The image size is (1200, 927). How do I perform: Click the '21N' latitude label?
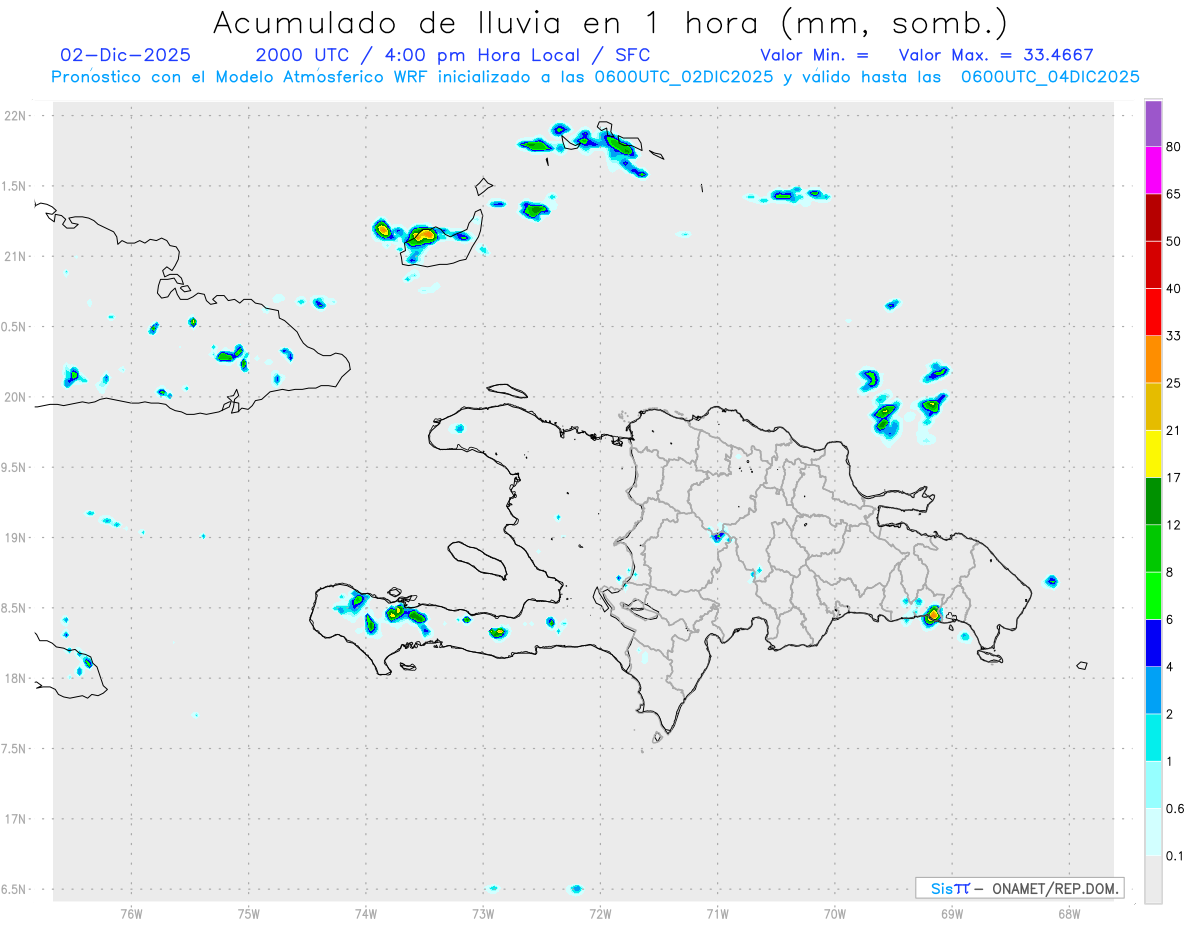(17, 256)
